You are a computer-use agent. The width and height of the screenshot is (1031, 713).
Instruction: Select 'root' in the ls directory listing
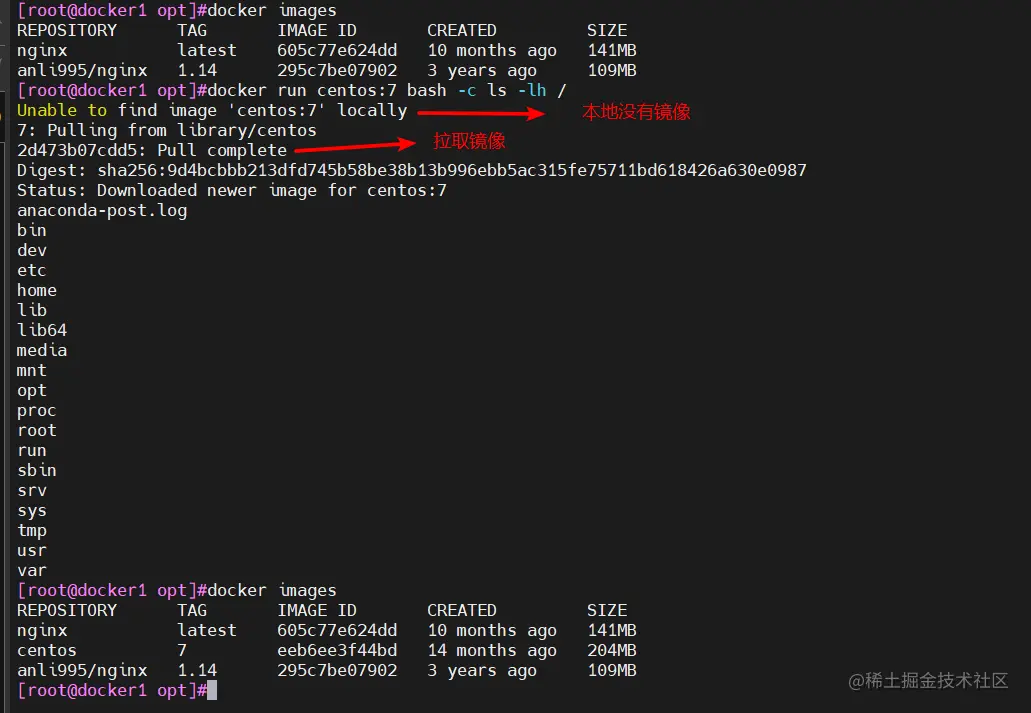pyautogui.click(x=37, y=430)
